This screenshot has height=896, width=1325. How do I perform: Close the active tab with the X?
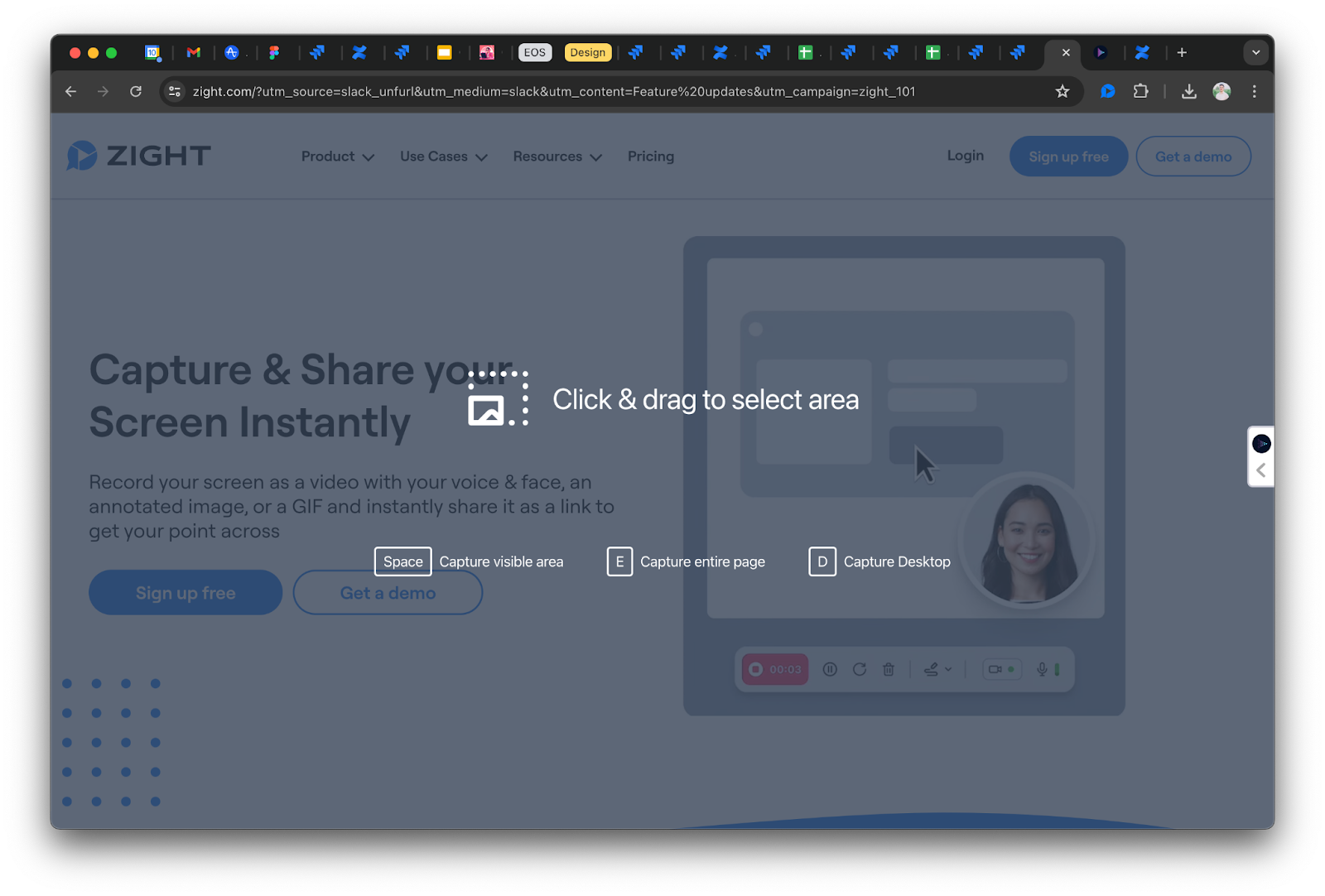tap(1066, 52)
